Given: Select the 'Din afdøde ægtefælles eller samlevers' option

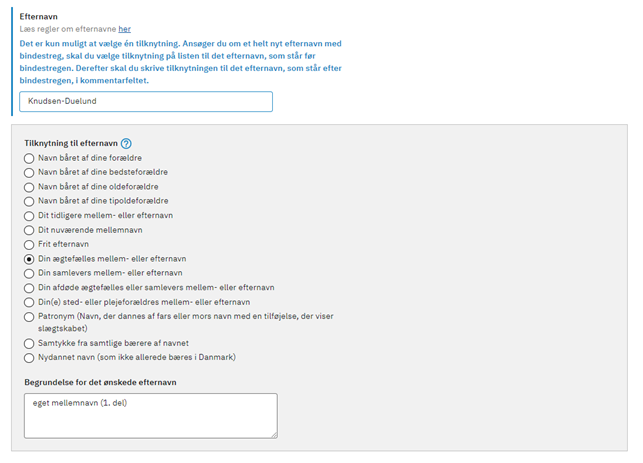Looking at the screenshot, I should coord(29,288).
